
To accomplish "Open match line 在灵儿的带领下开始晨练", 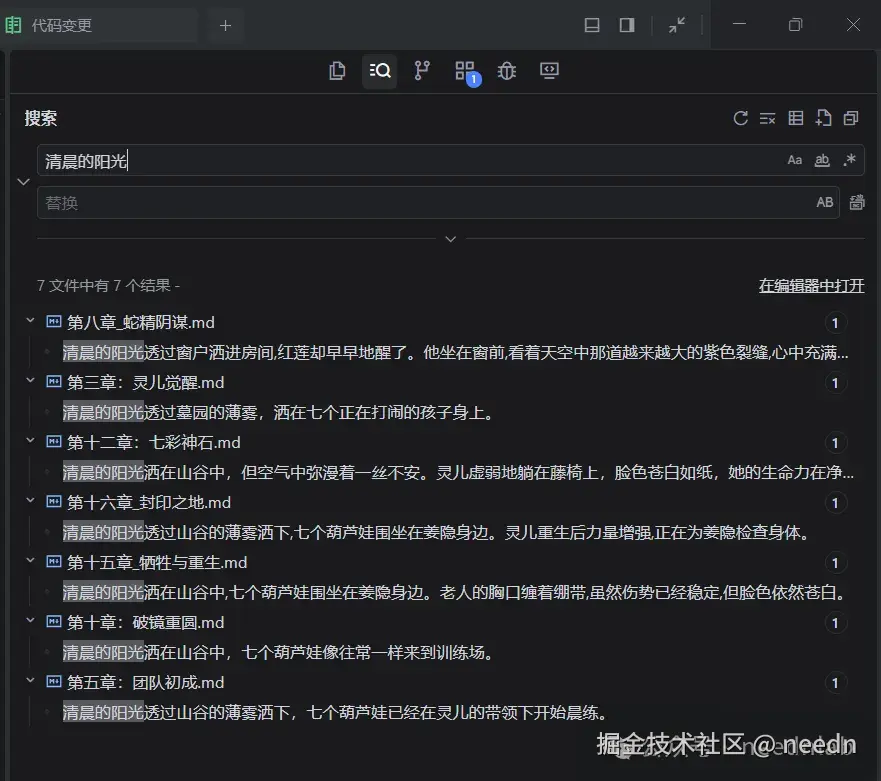I will (335, 712).
